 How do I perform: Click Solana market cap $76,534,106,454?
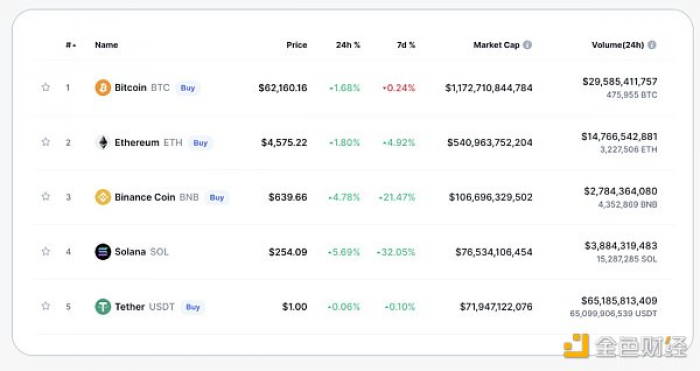click(494, 252)
